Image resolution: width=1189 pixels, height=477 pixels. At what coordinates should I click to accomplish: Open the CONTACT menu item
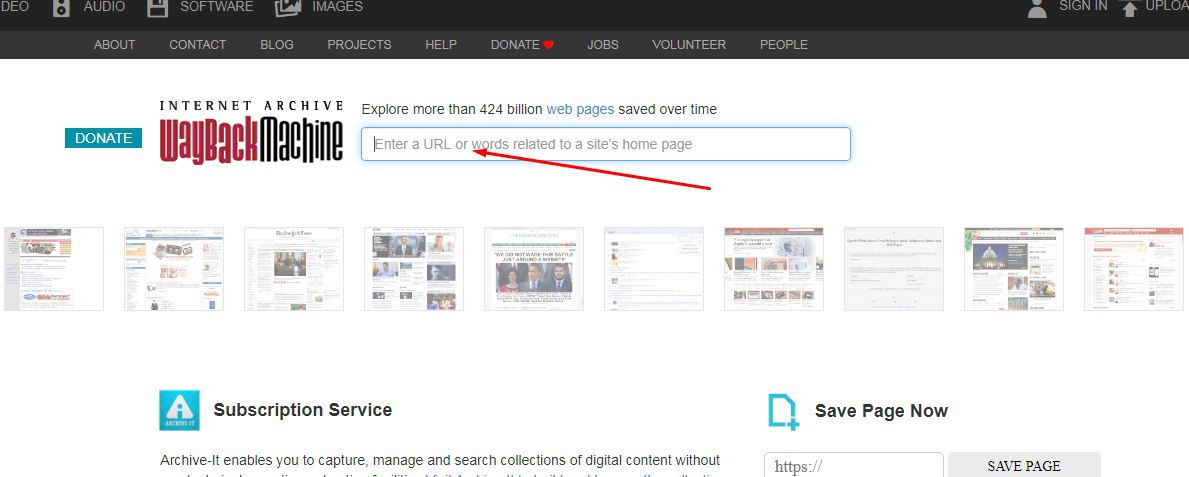(x=198, y=45)
